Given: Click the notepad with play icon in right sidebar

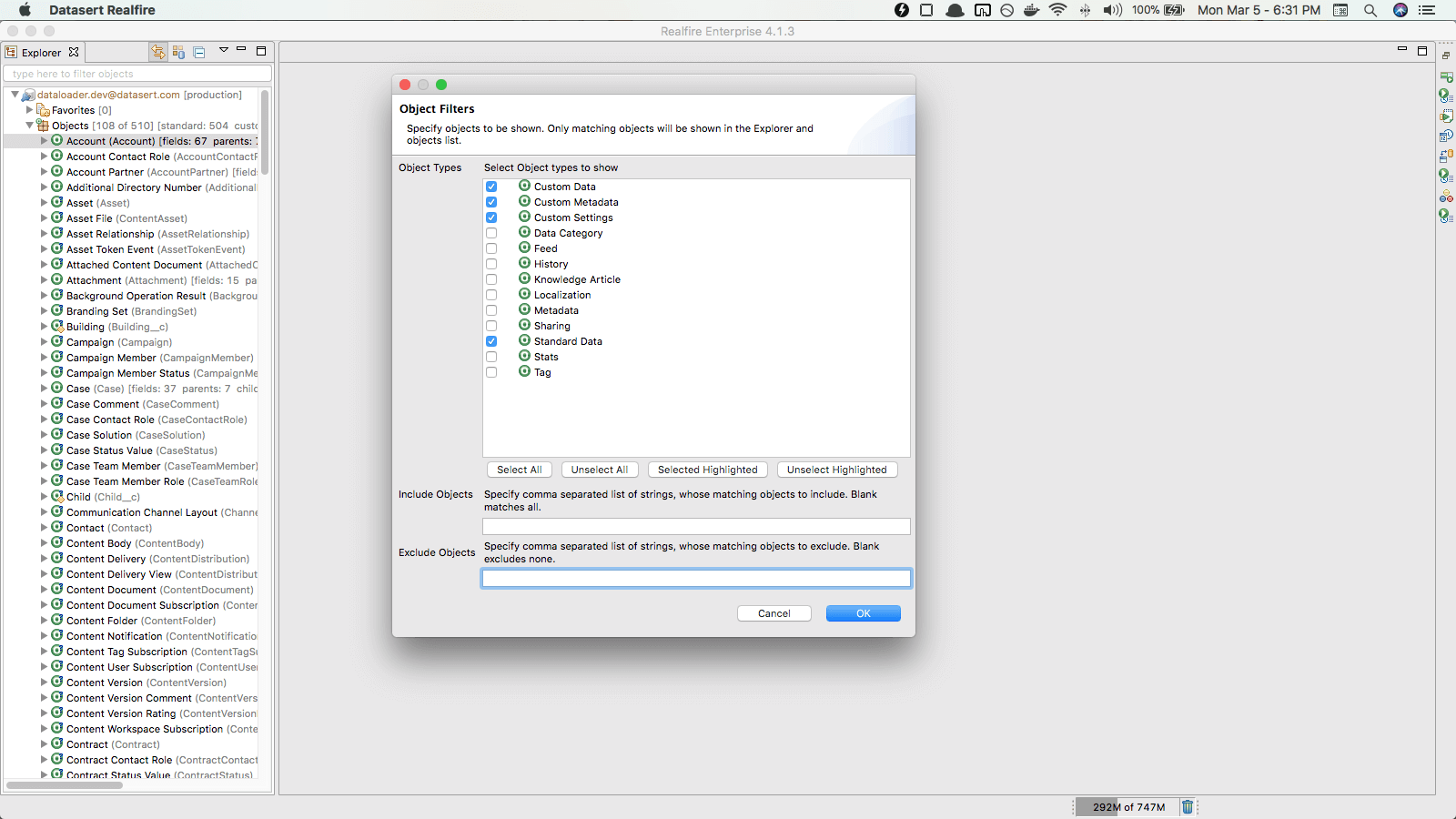Looking at the screenshot, I should [x=1446, y=116].
